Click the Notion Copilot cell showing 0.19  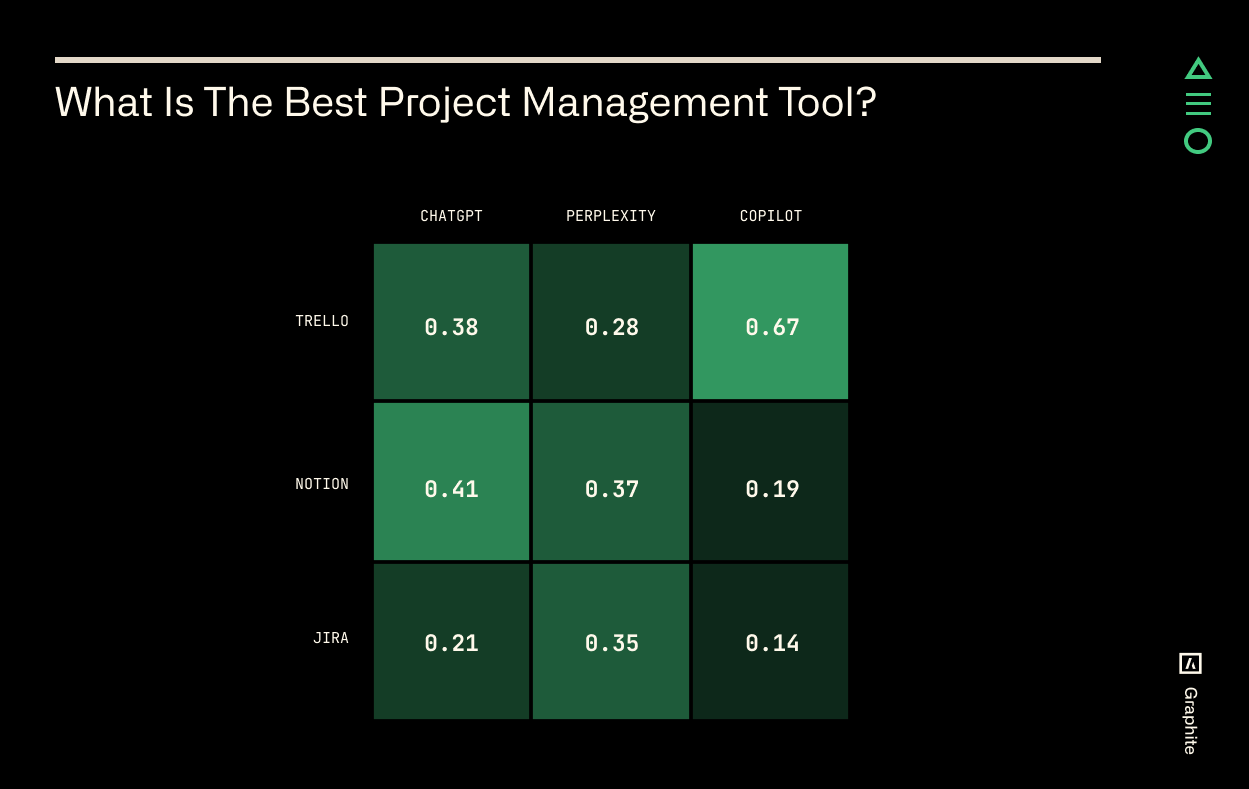coord(770,481)
